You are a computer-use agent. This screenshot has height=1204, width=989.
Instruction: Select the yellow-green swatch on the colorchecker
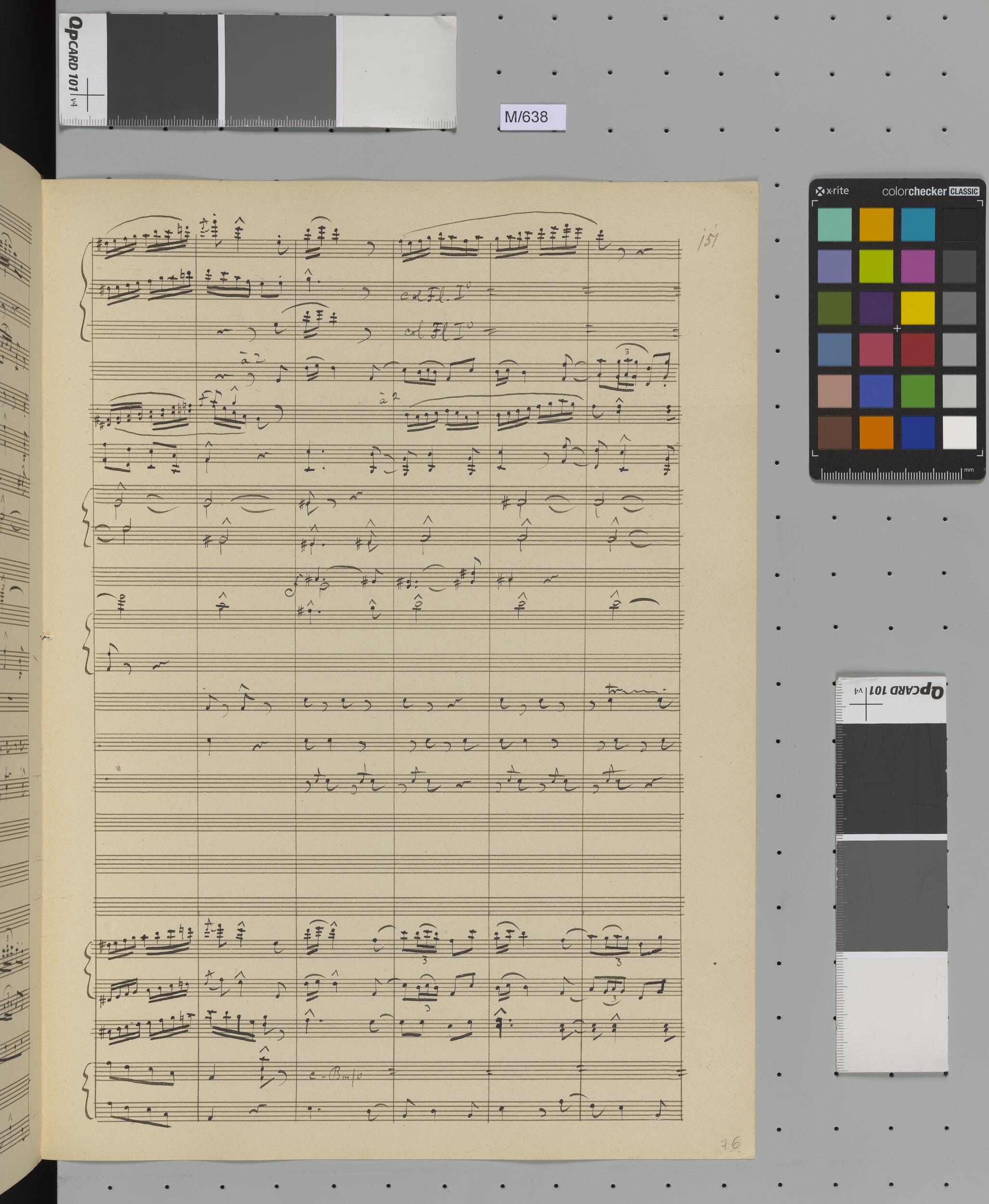point(876,266)
